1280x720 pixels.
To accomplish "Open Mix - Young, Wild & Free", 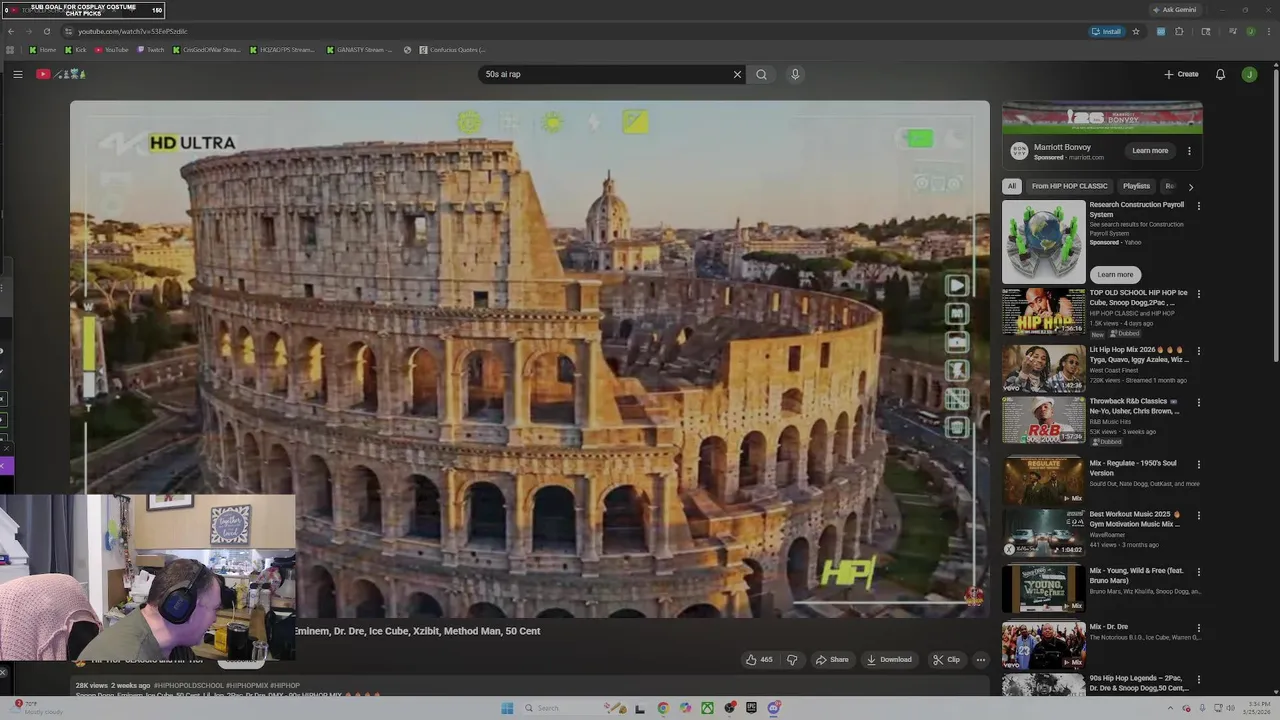I will coord(1136,575).
